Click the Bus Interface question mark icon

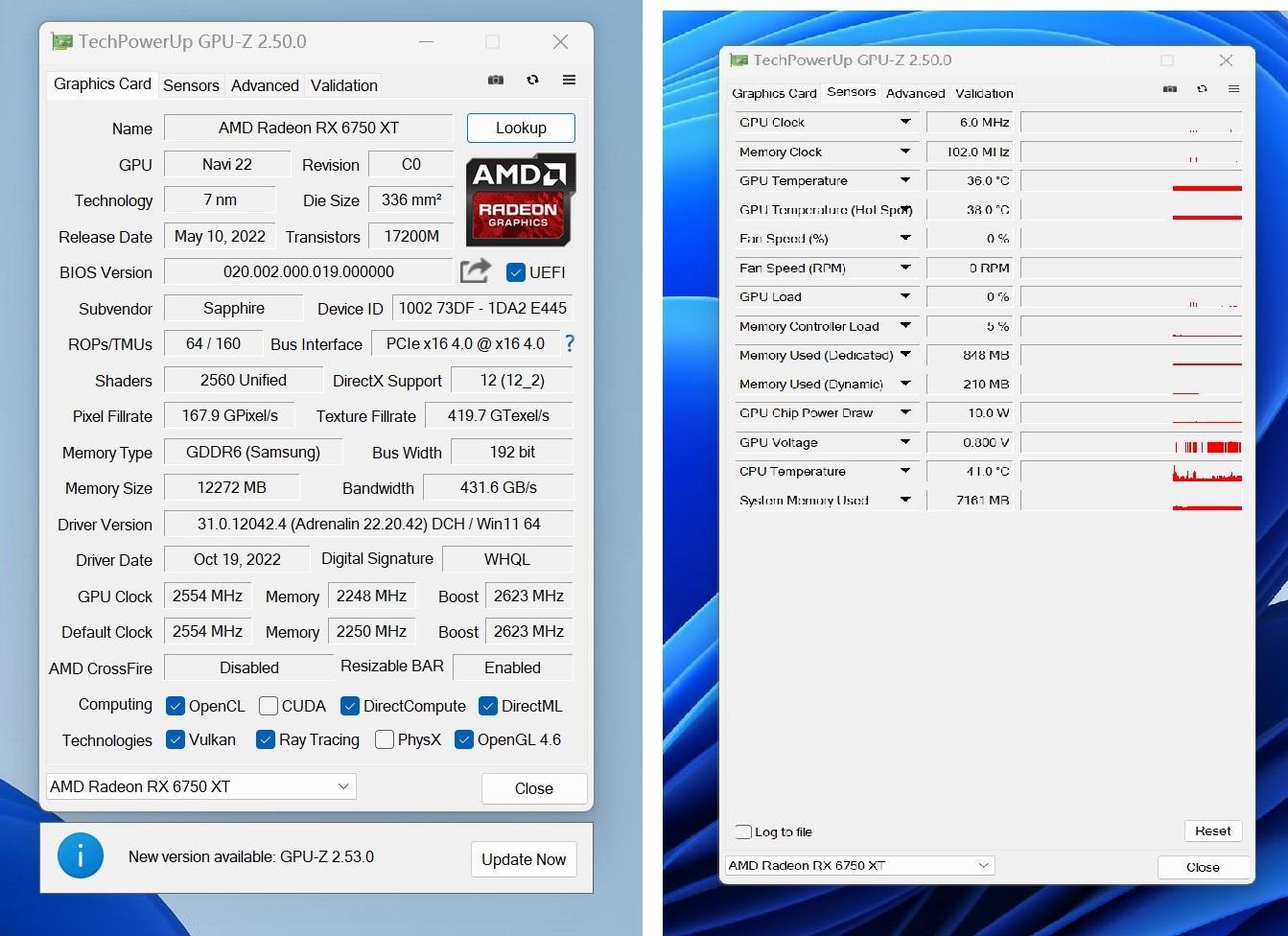[x=570, y=343]
